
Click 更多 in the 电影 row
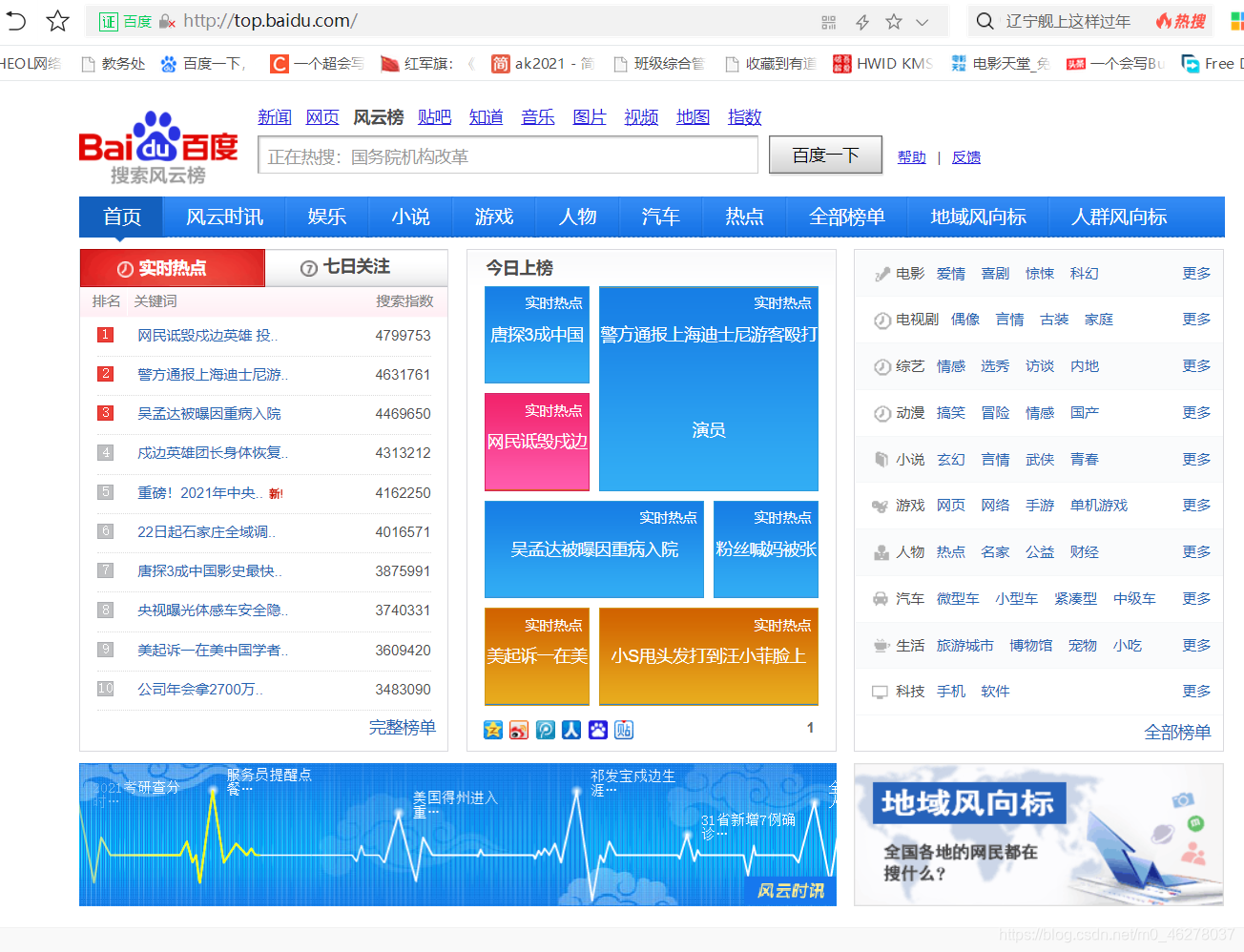pos(1196,274)
